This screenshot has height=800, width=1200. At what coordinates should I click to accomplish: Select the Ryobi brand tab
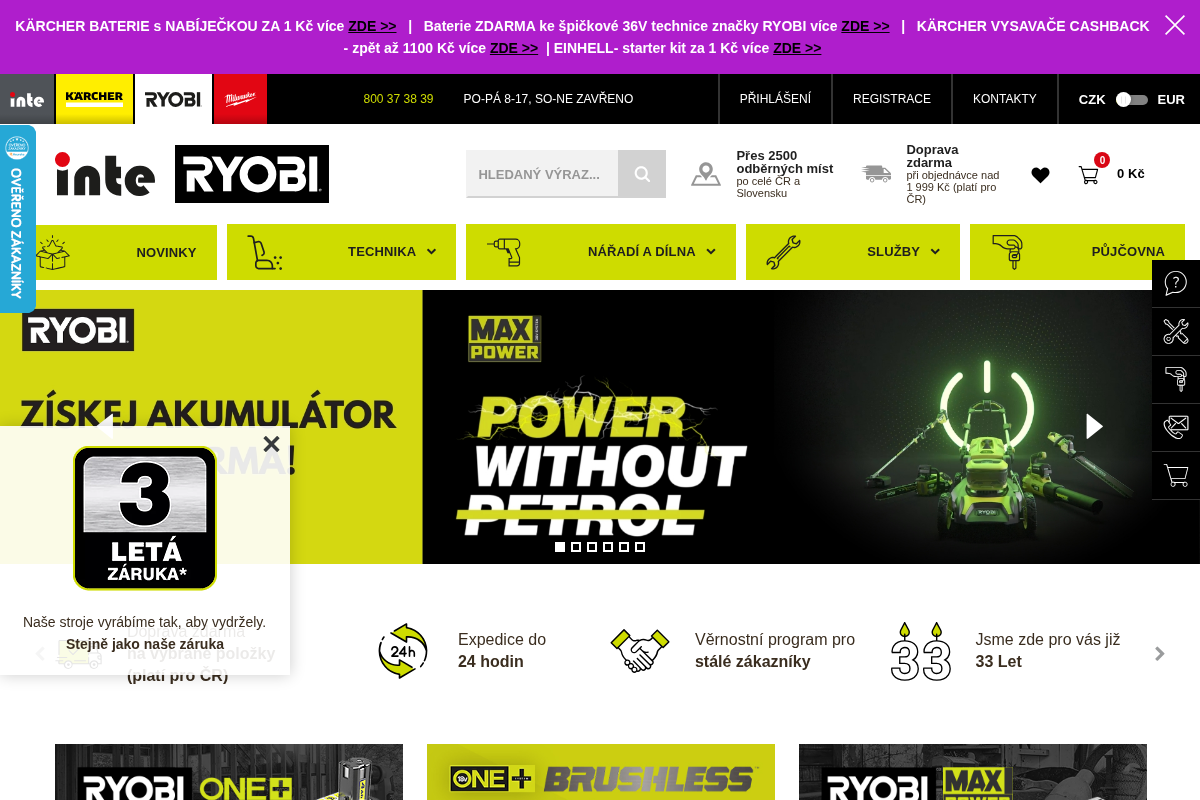pyautogui.click(x=173, y=99)
